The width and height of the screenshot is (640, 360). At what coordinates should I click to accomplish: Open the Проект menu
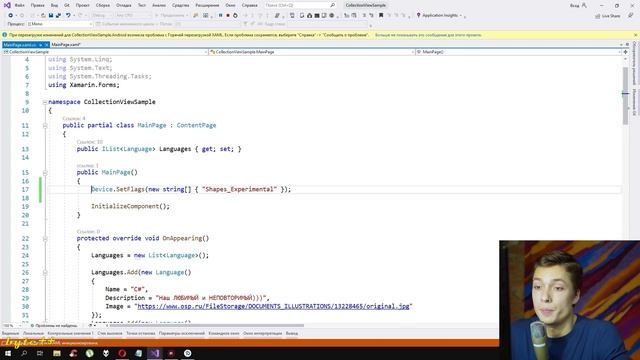pos(82,5)
